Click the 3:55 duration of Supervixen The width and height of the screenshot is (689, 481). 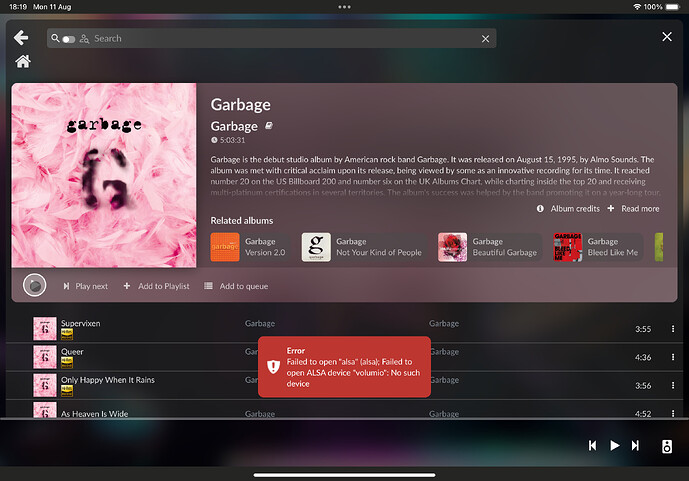click(x=643, y=329)
